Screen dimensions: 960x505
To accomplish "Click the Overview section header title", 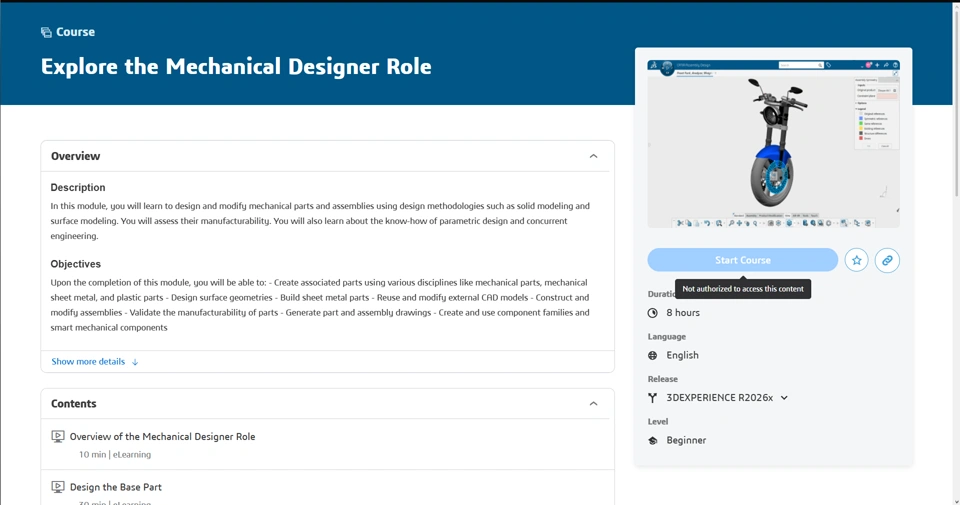I will tap(75, 156).
